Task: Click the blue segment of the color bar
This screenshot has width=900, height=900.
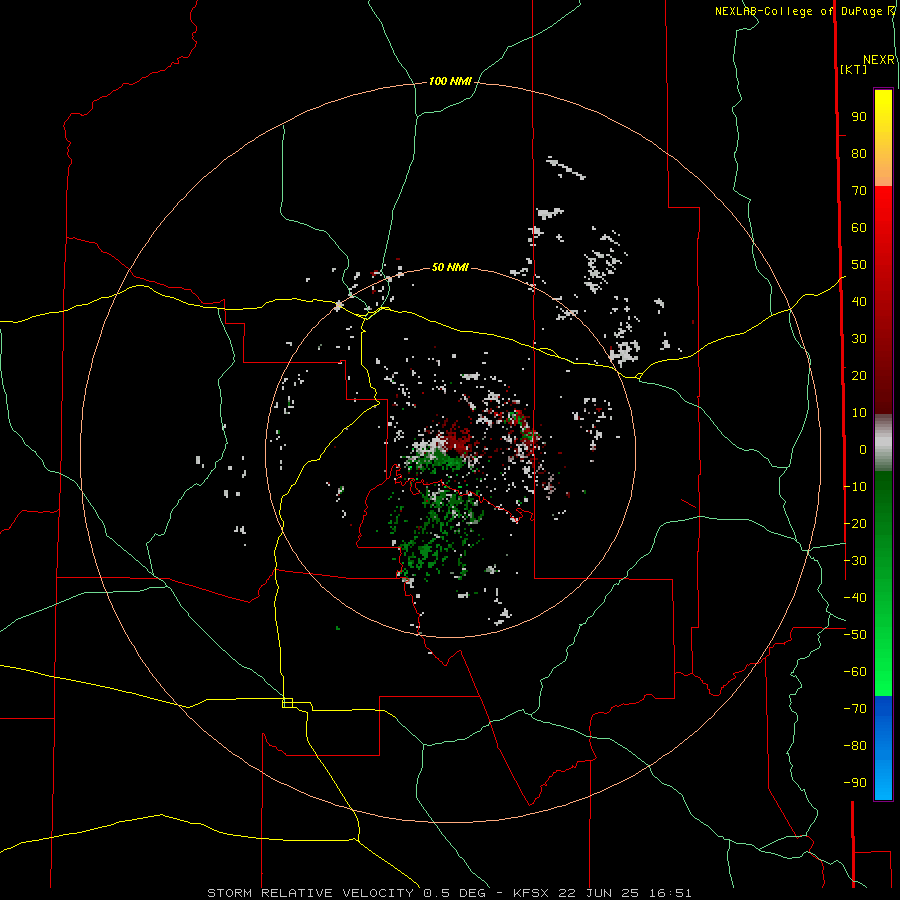Action: coord(883,746)
